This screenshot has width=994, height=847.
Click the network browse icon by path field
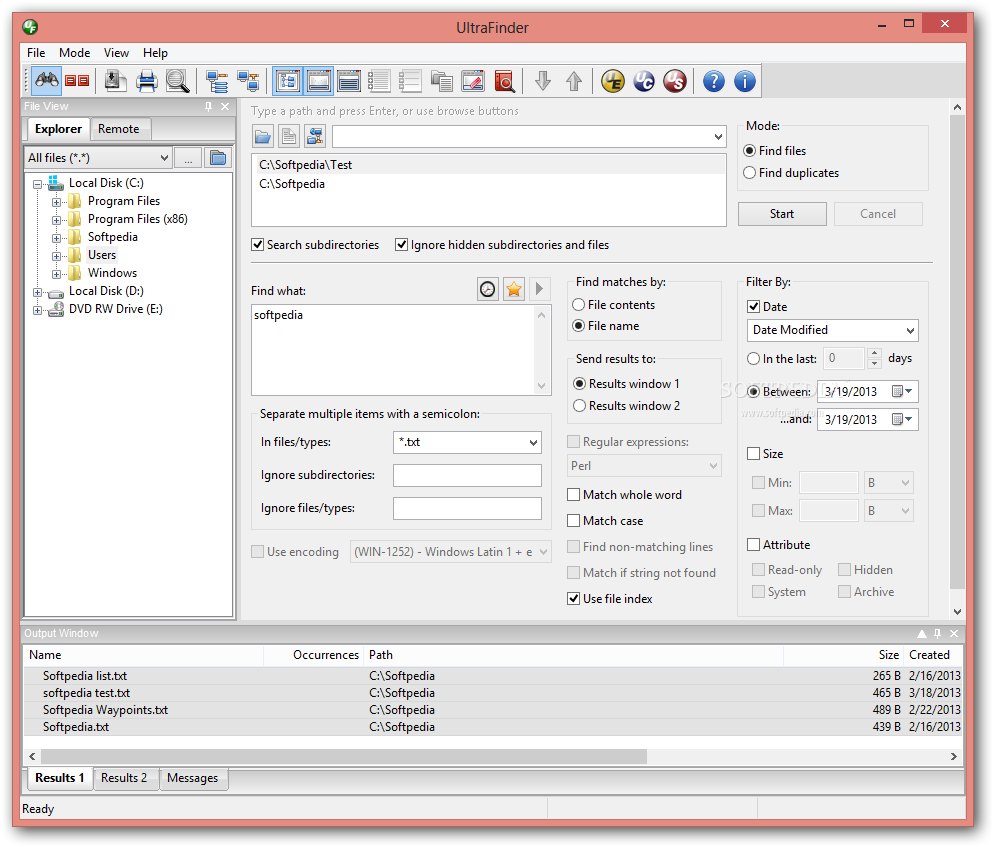(315, 136)
